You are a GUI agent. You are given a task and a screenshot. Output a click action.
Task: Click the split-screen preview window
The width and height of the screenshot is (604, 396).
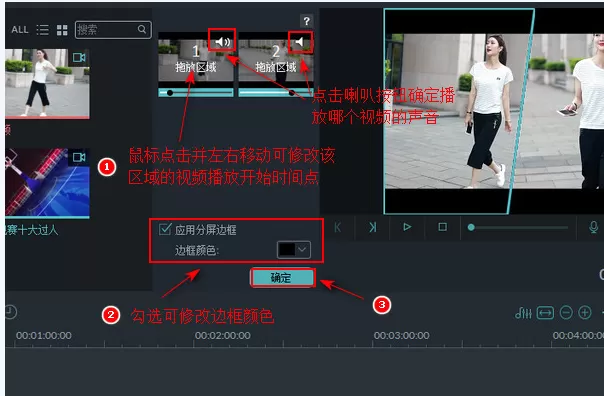click(493, 111)
